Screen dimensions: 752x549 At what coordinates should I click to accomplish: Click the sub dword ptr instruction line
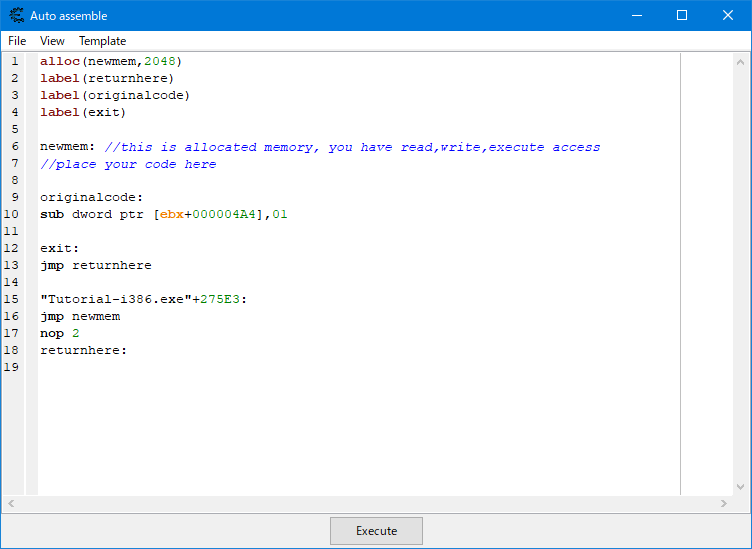click(164, 214)
